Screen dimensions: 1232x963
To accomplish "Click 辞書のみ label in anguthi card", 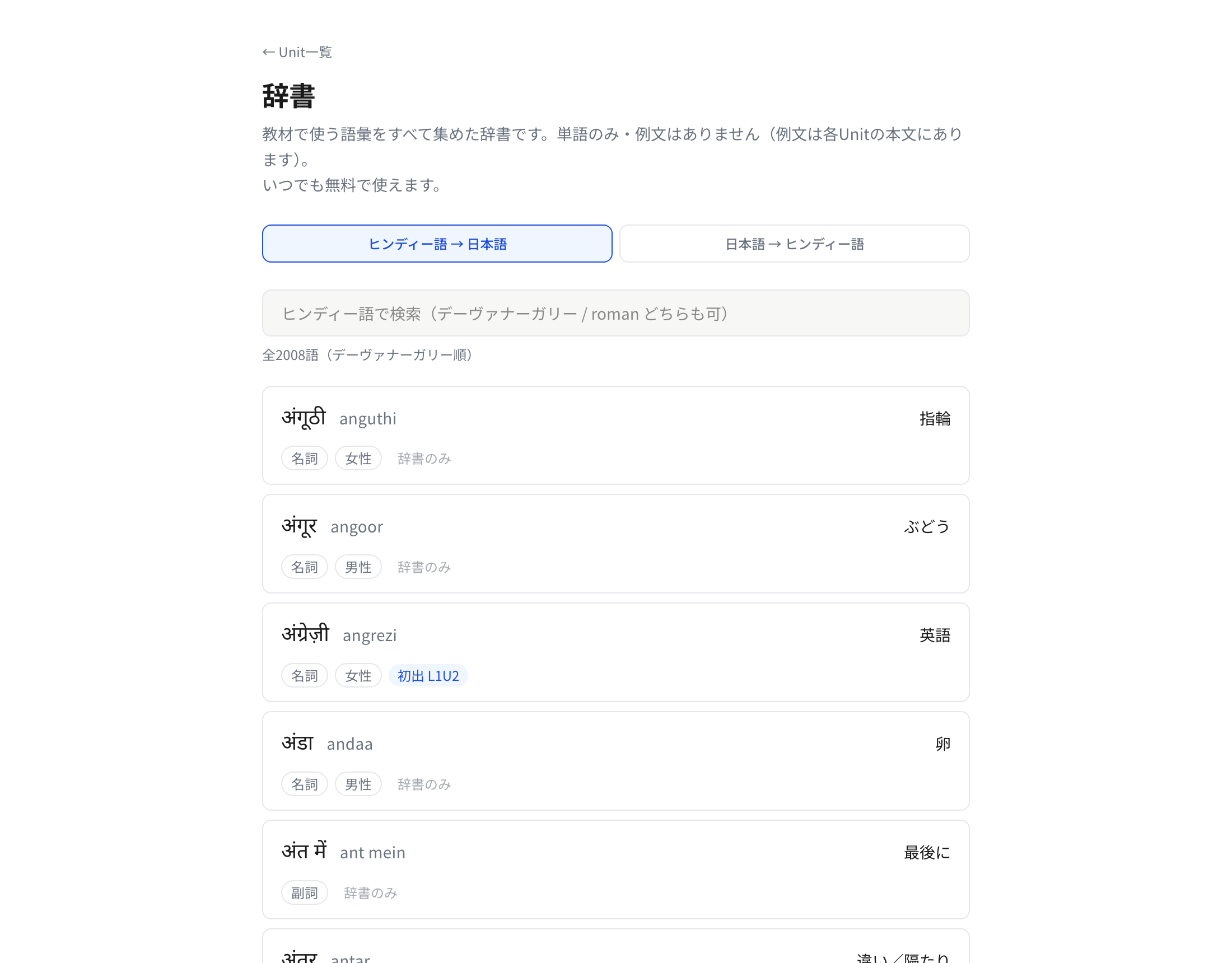I will (424, 459).
